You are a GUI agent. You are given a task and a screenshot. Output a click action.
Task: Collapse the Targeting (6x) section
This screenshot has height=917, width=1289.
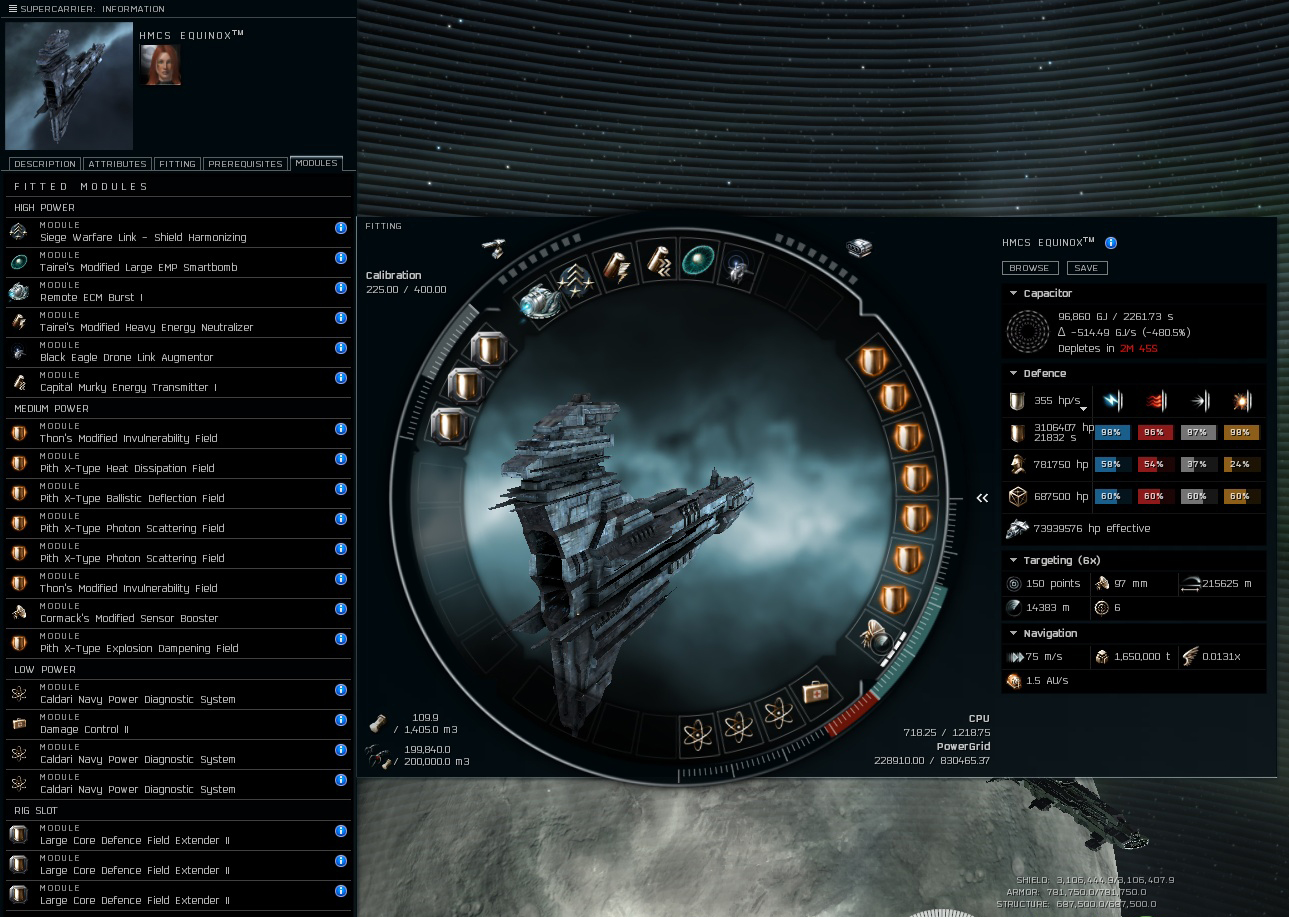pos(1013,560)
